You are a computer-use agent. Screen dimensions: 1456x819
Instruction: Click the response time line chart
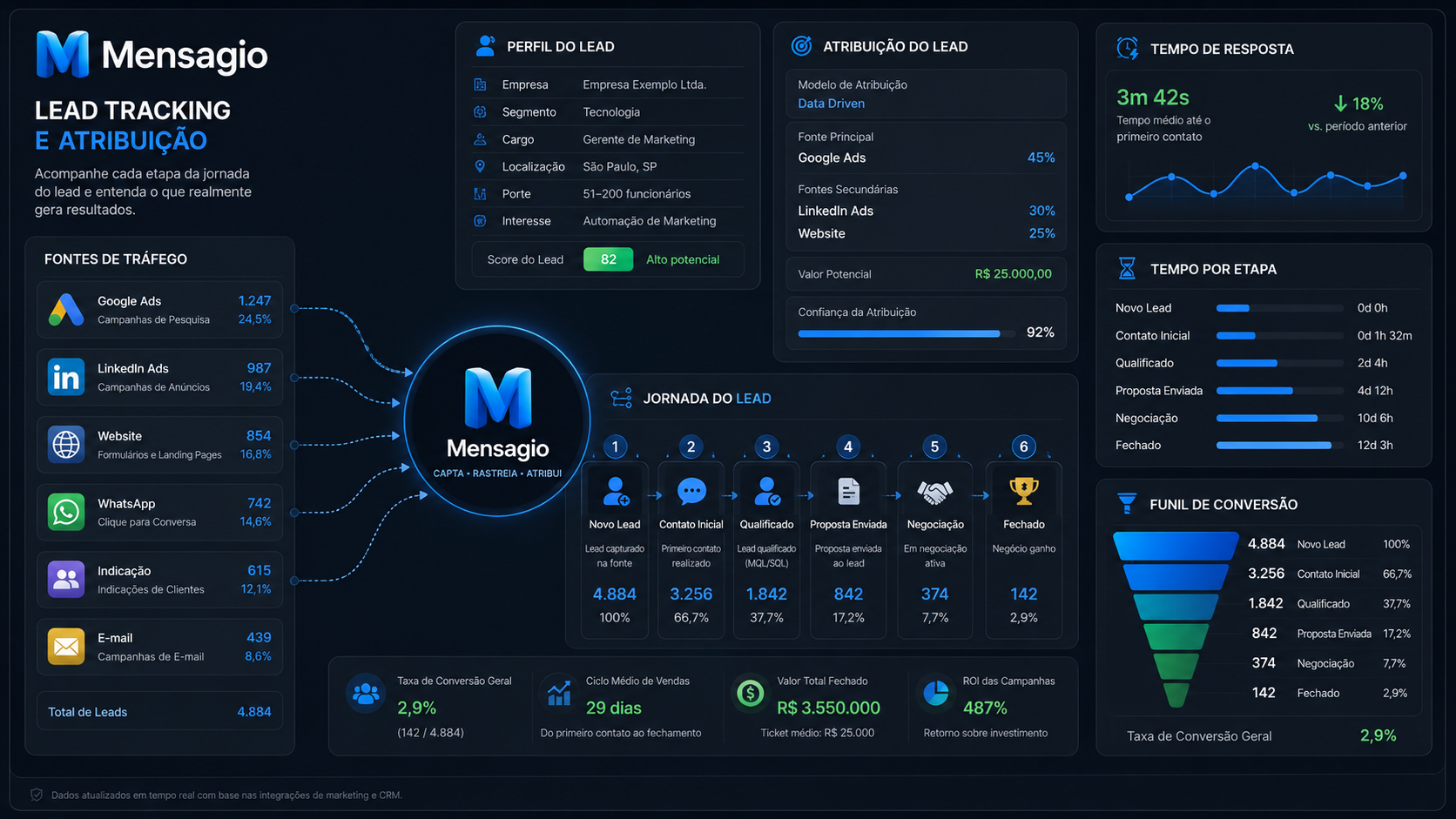(1265, 181)
